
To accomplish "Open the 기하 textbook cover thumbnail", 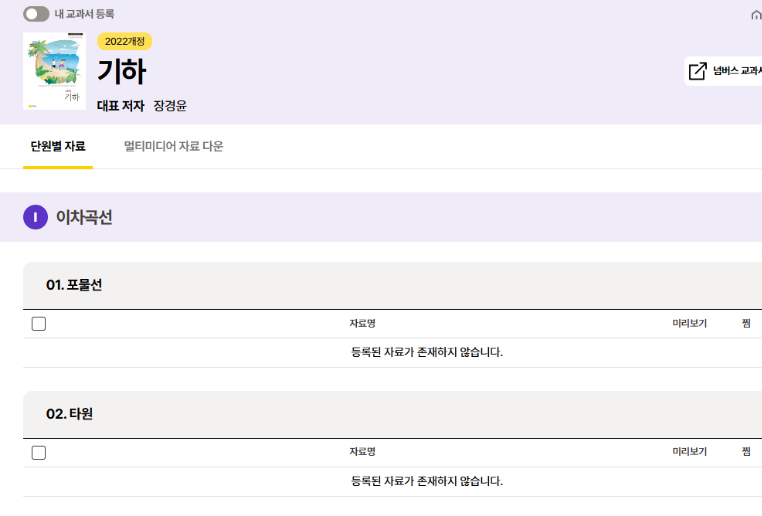I will (54, 71).
